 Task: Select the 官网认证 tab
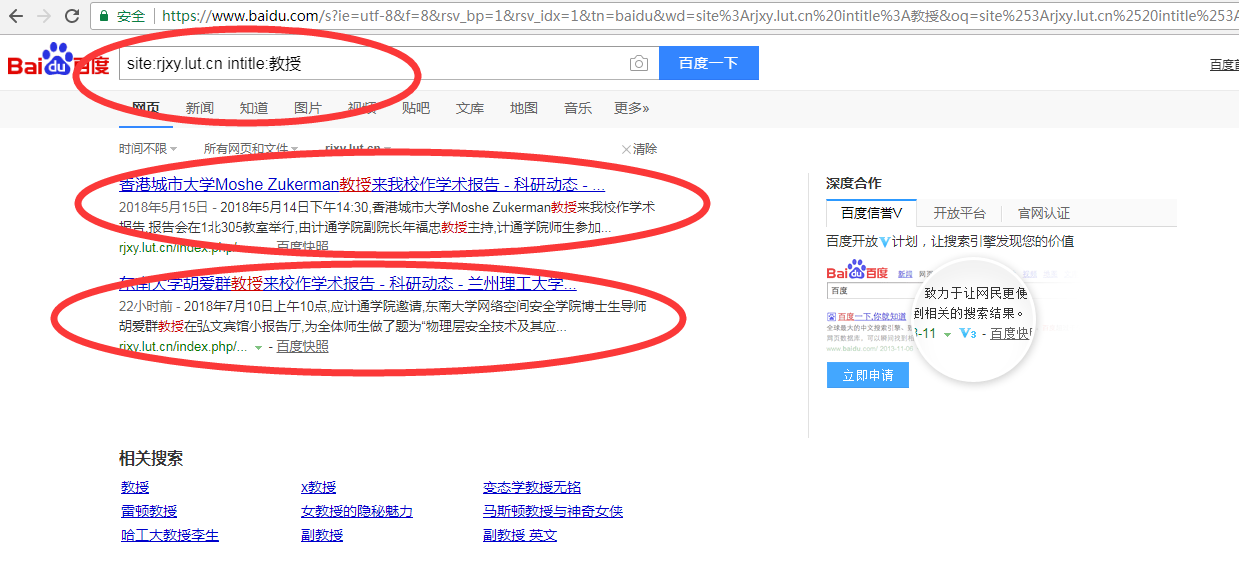click(x=1043, y=213)
